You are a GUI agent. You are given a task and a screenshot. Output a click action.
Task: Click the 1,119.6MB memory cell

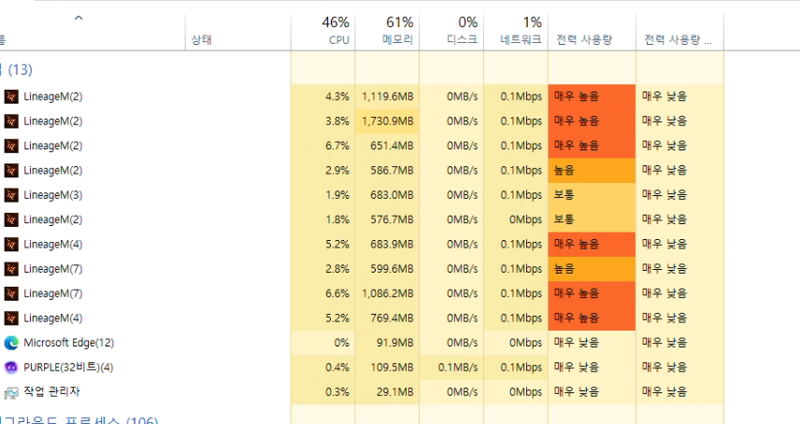pos(387,96)
